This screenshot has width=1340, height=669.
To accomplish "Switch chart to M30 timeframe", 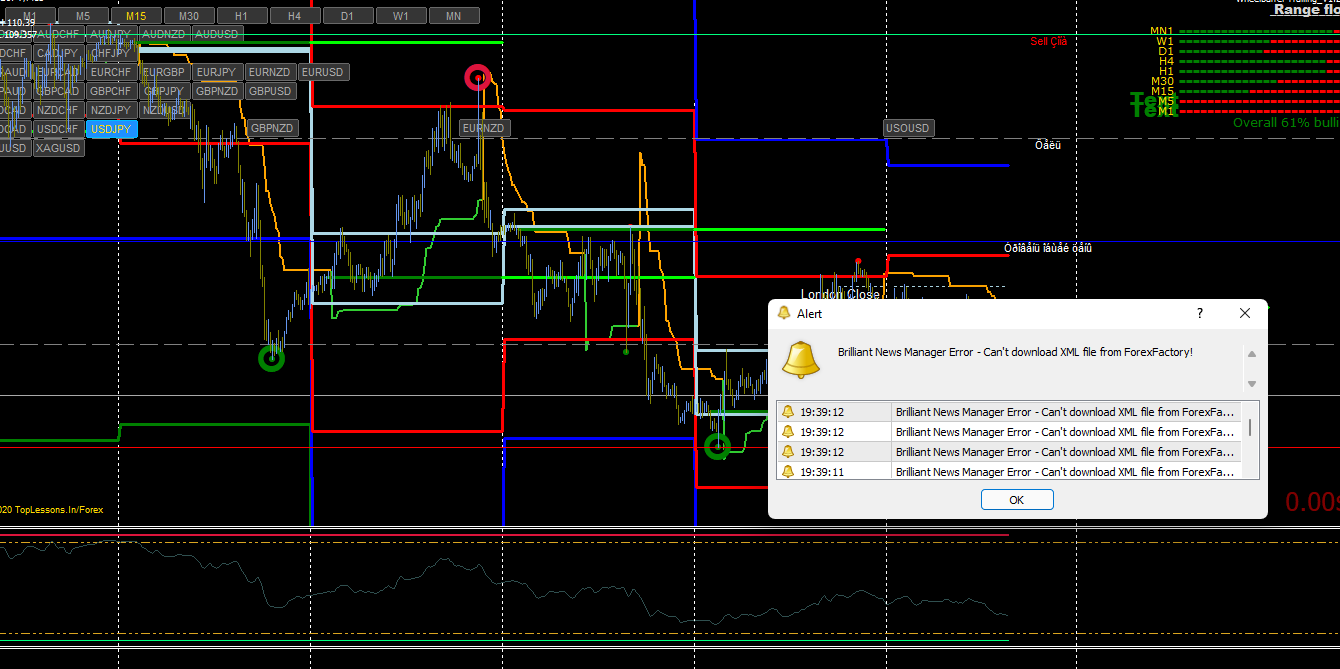I will point(189,16).
